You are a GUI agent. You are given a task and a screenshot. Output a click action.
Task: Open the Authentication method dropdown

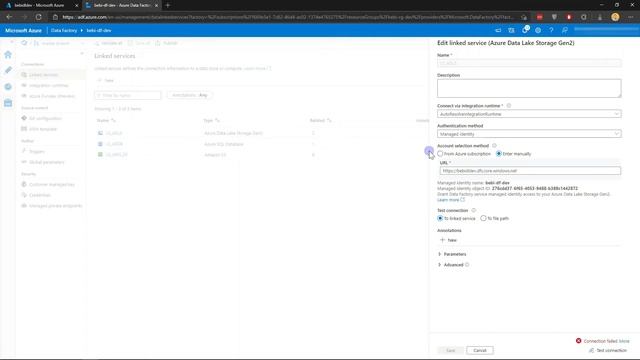tap(529, 134)
